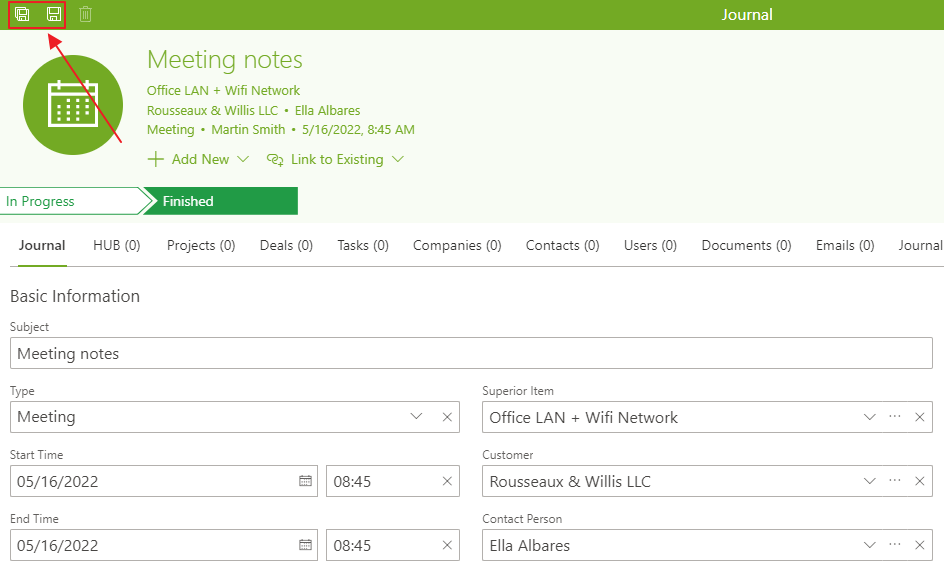
Task: Open the Start Time calendar picker
Action: pos(306,481)
